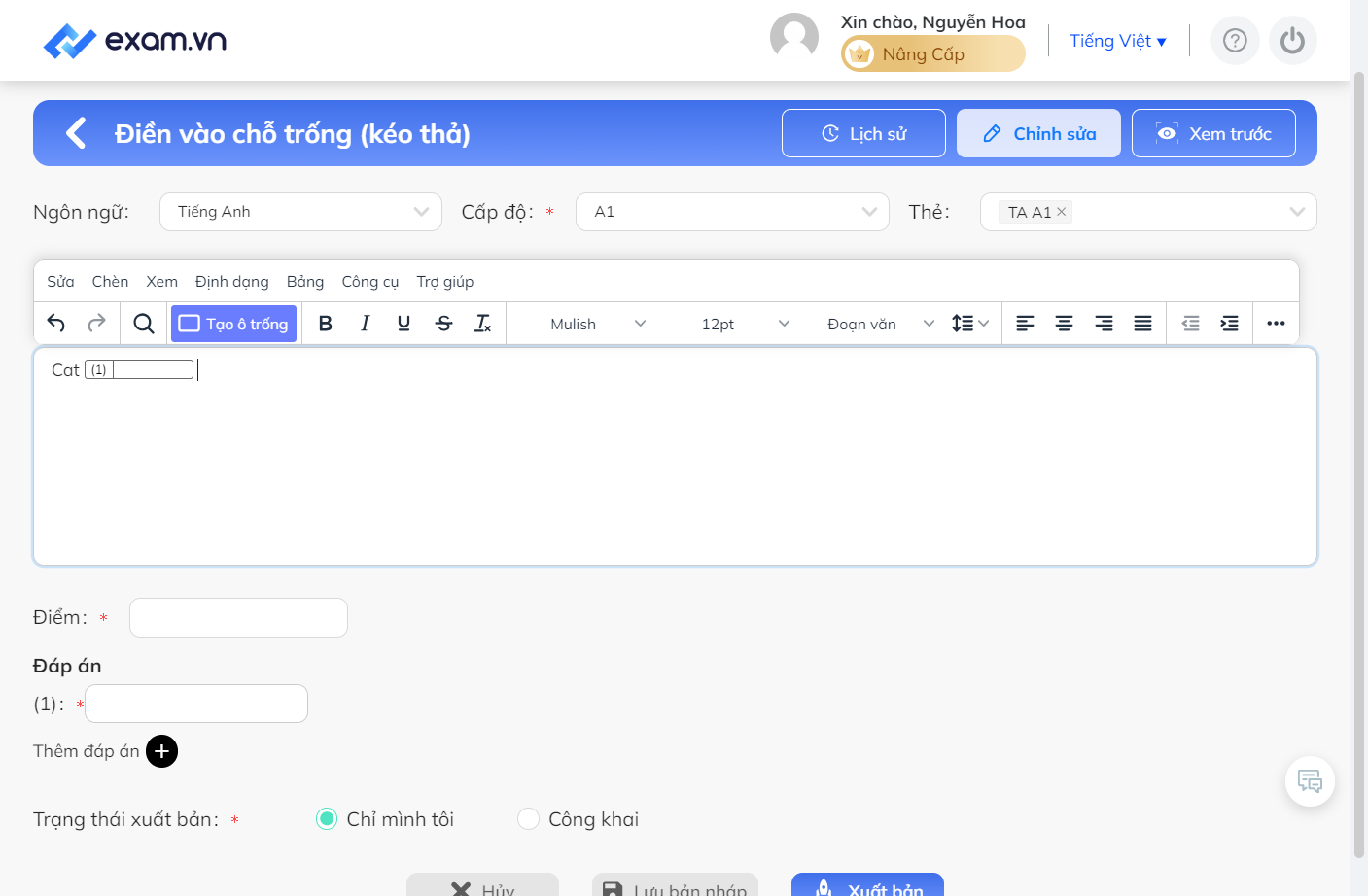Open the Mulish font family dropdown
Image resolution: width=1368 pixels, height=896 pixels.
596,324
